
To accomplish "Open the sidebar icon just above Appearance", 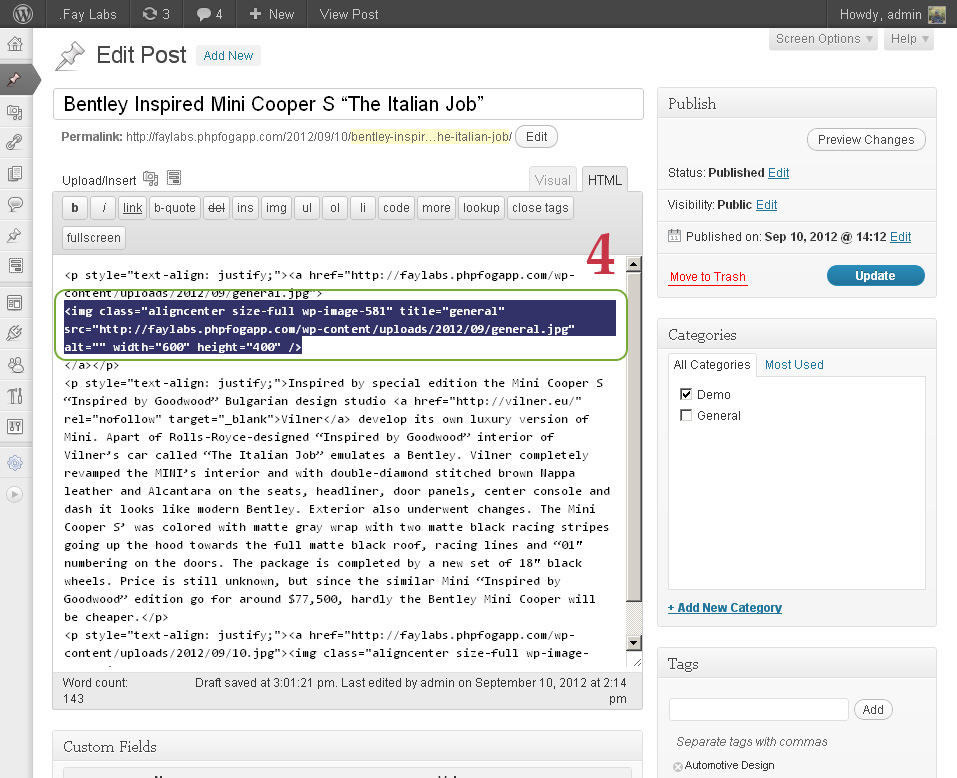I will [15, 265].
